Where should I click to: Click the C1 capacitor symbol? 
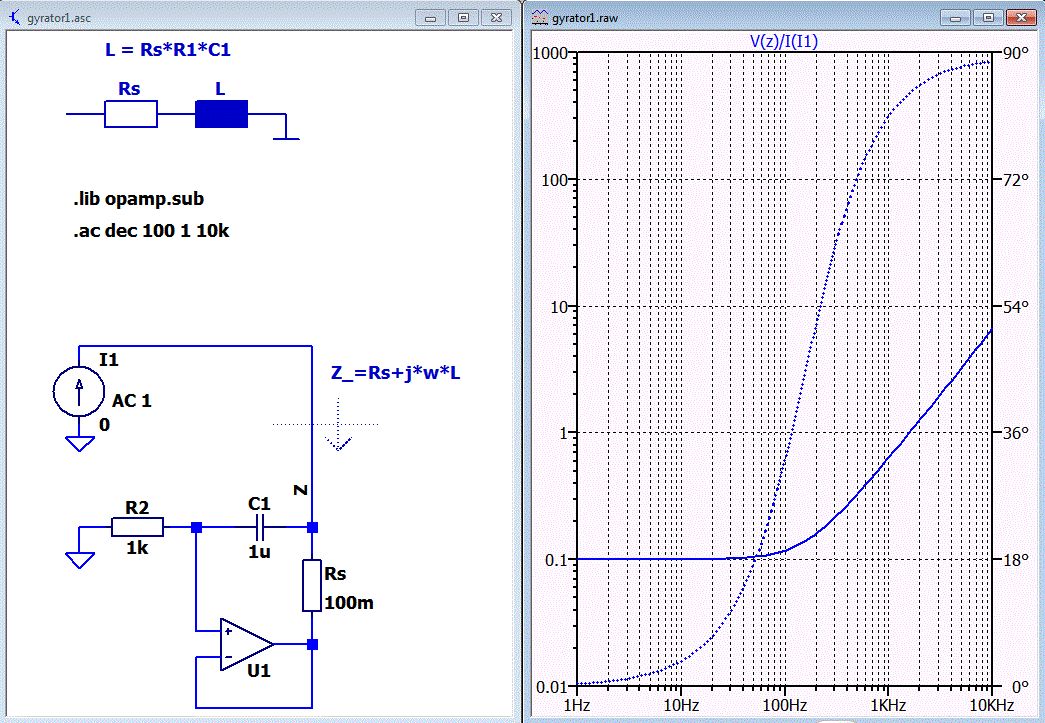(x=260, y=527)
